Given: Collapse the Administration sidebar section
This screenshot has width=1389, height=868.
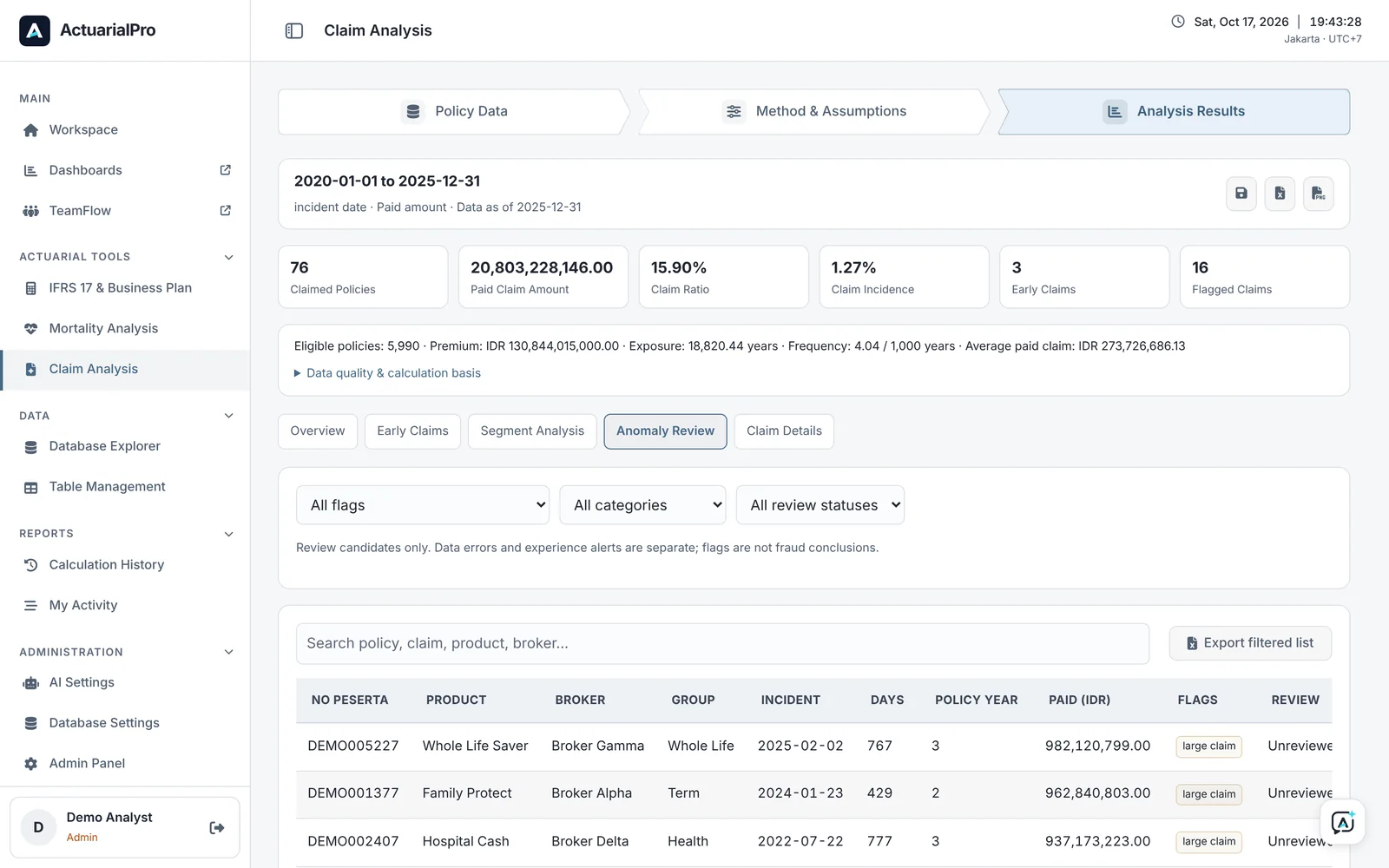Looking at the screenshot, I should click(229, 652).
